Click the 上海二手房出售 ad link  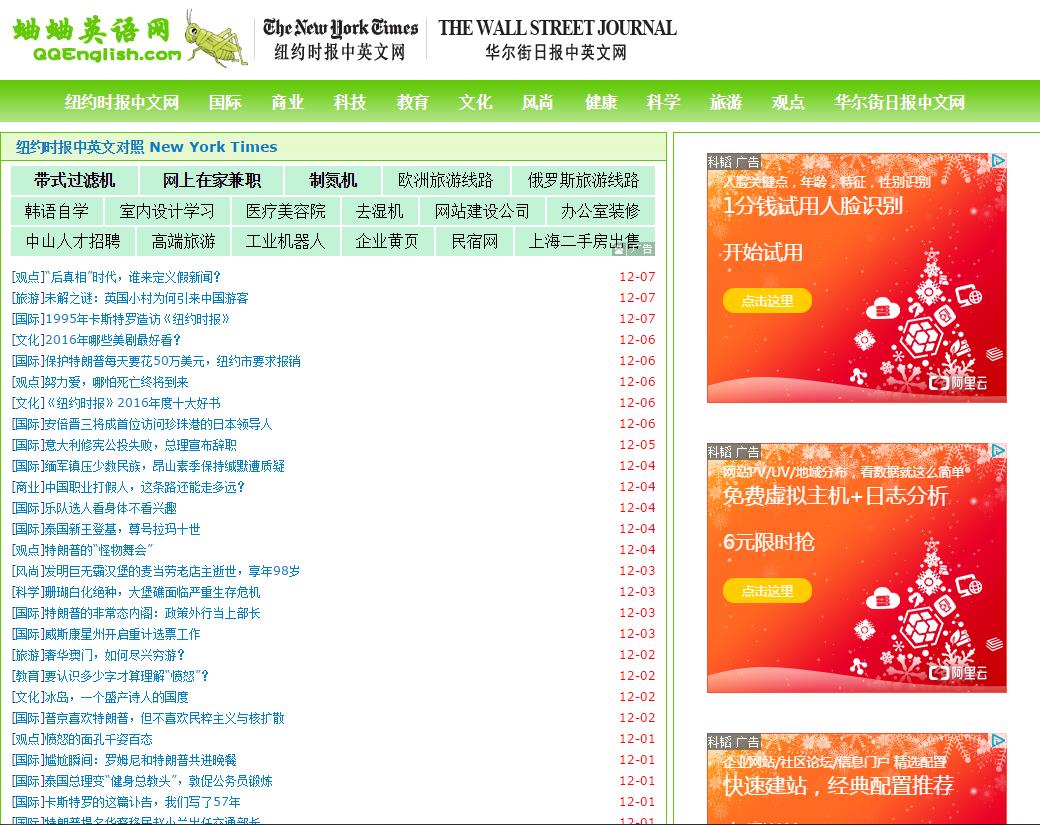tap(584, 241)
